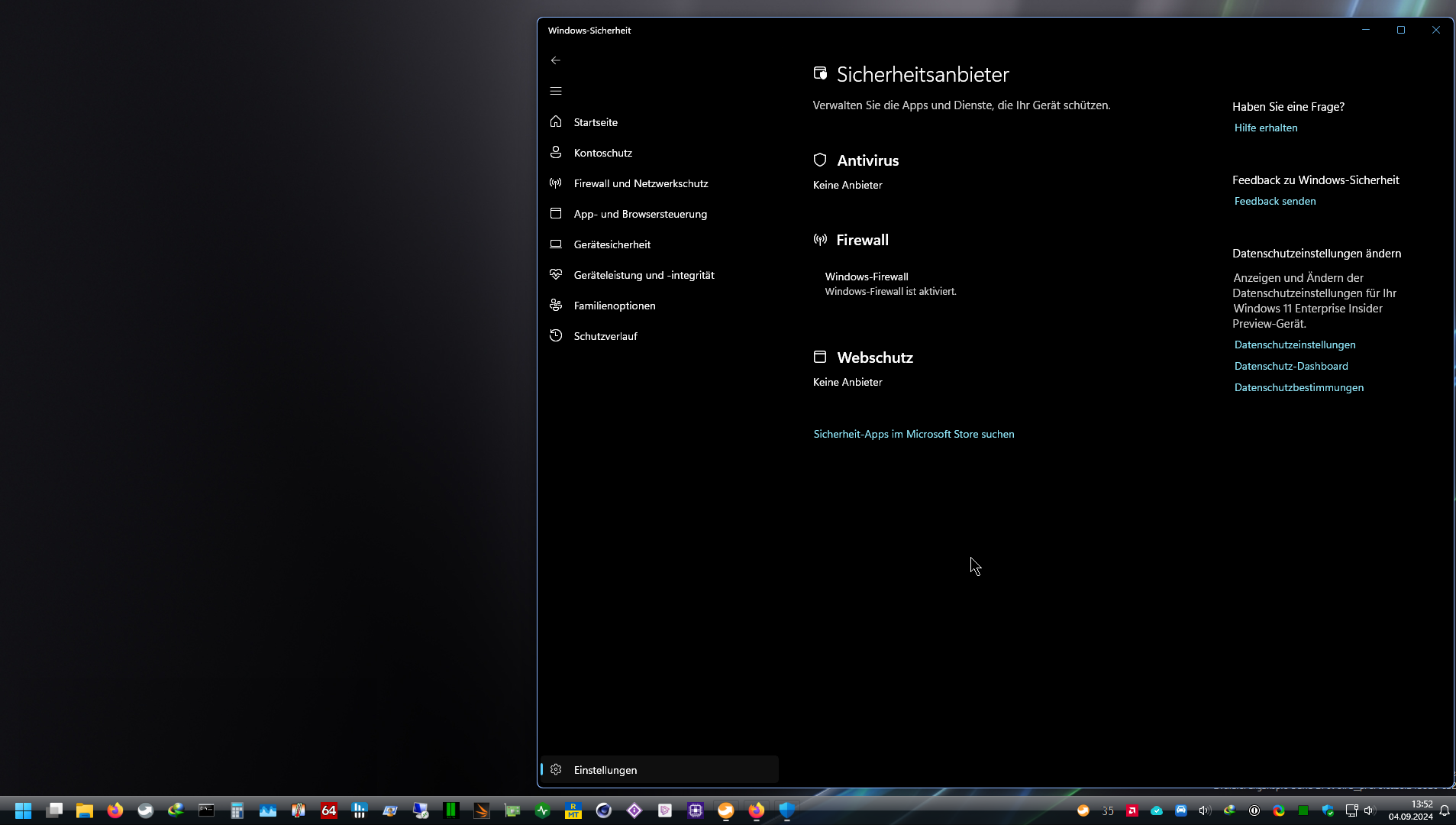Open Firefox icon beside File Explorer
The image size is (1456, 825).
tap(115, 810)
